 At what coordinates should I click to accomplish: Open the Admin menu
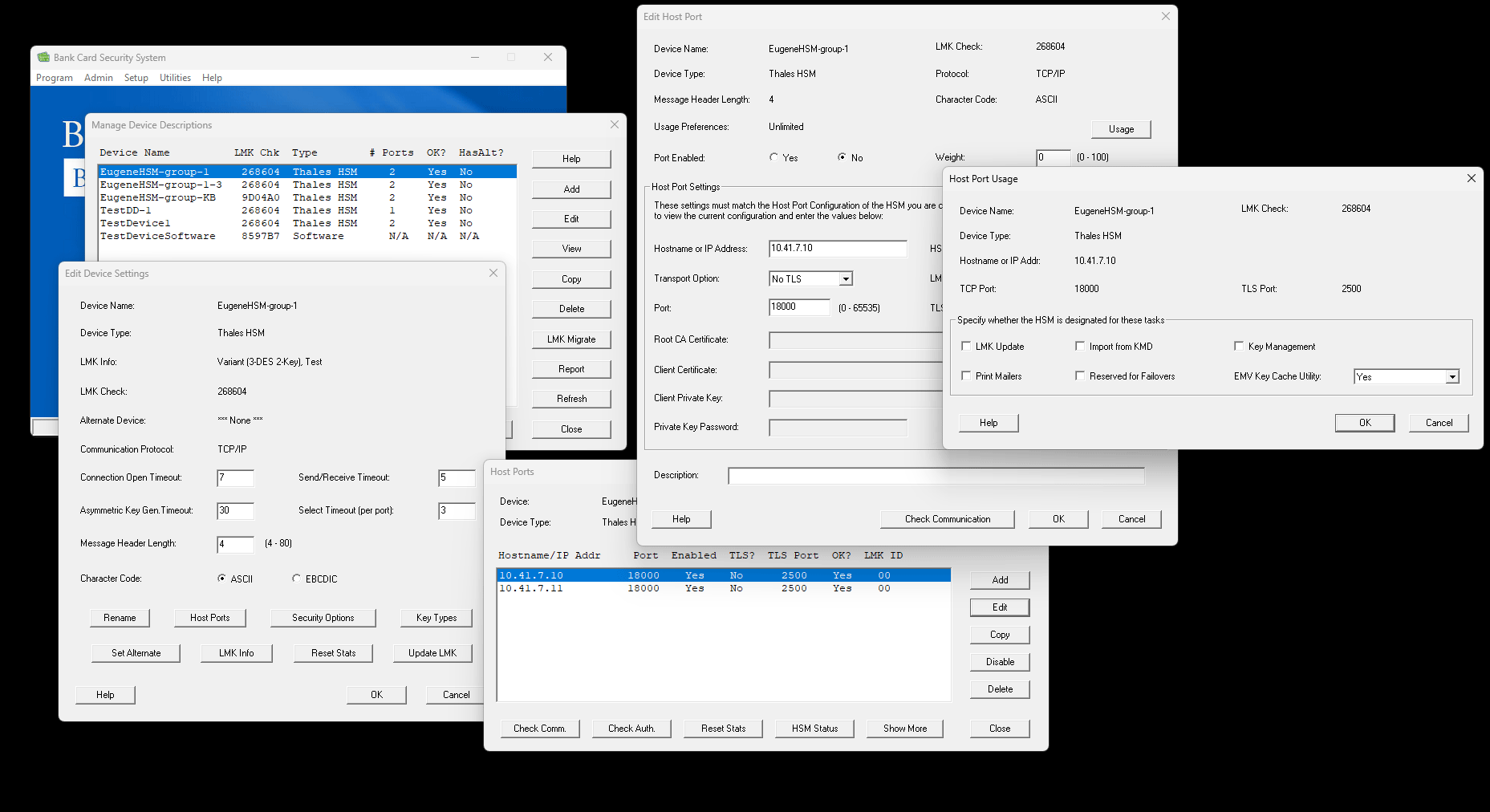coord(99,78)
